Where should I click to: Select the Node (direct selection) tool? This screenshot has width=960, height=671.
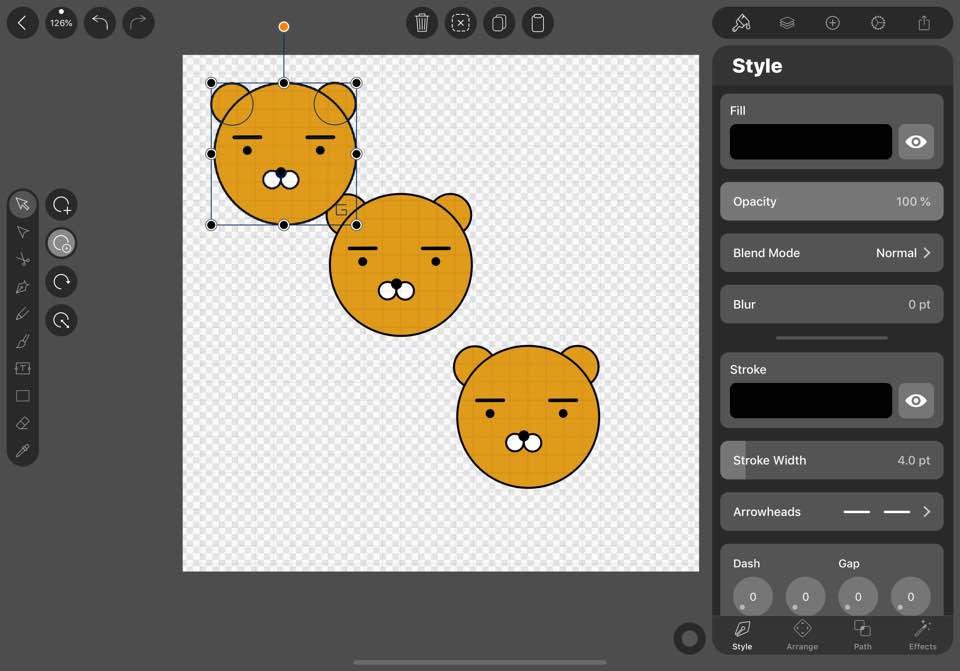(23, 232)
